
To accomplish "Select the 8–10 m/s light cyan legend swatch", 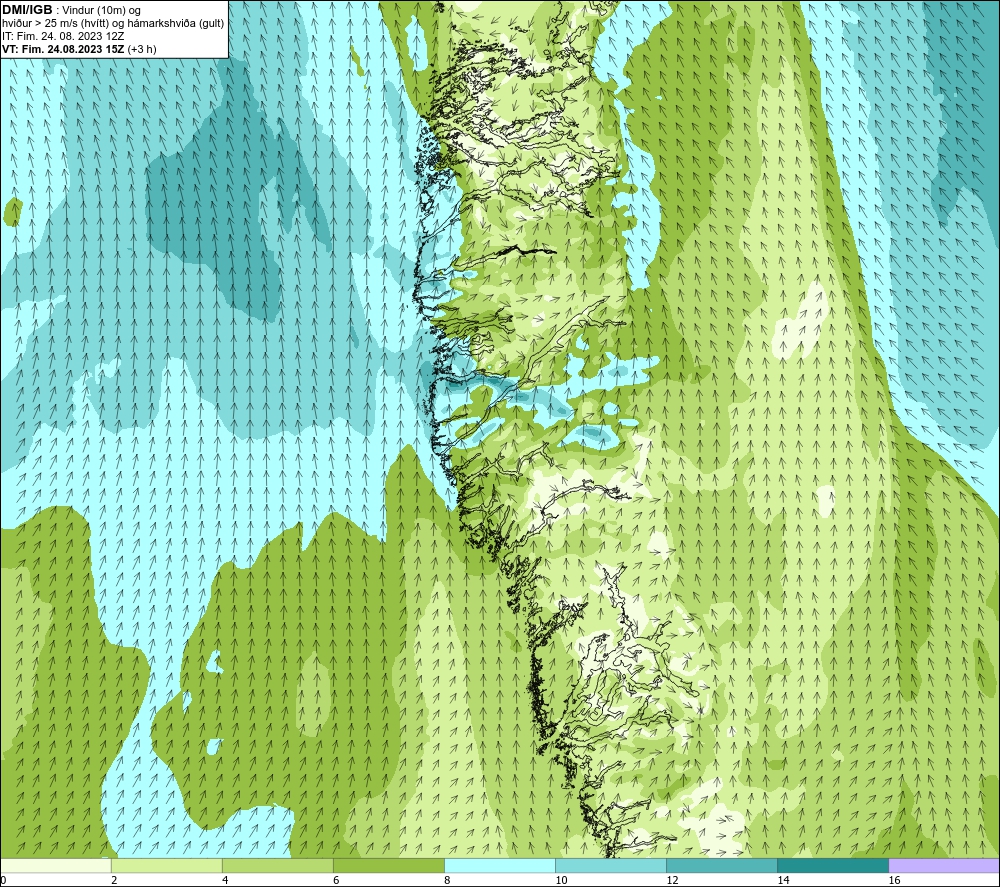I will (x=499, y=865).
